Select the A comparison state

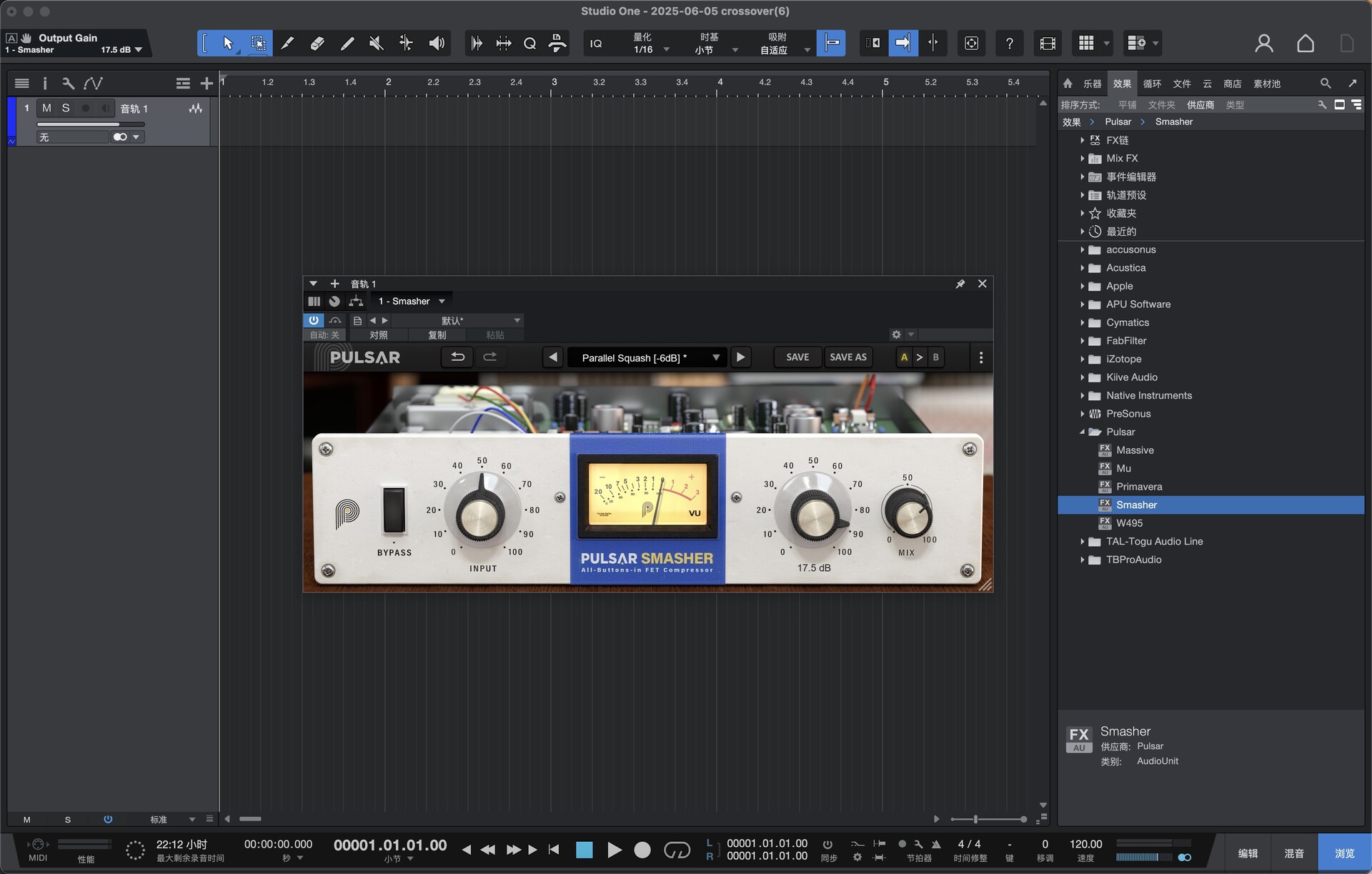904,357
